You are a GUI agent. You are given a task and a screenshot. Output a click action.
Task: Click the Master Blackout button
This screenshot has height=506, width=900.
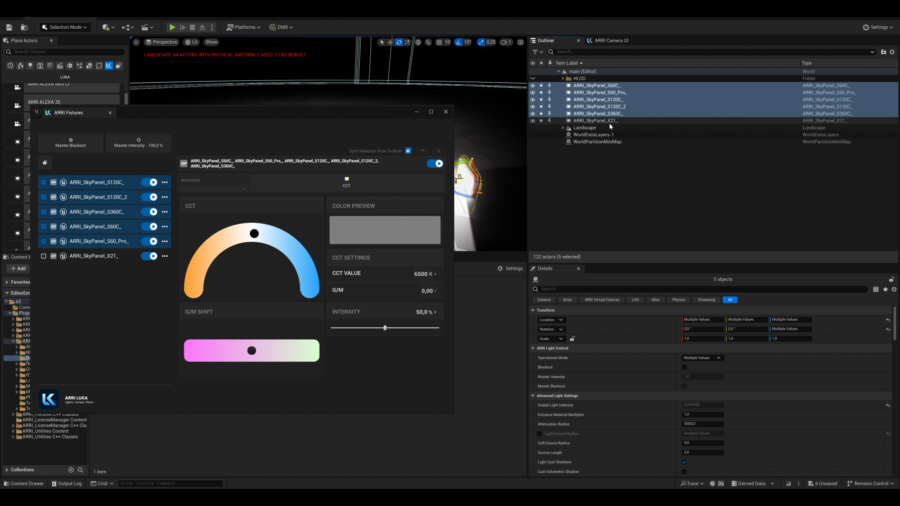[71, 142]
